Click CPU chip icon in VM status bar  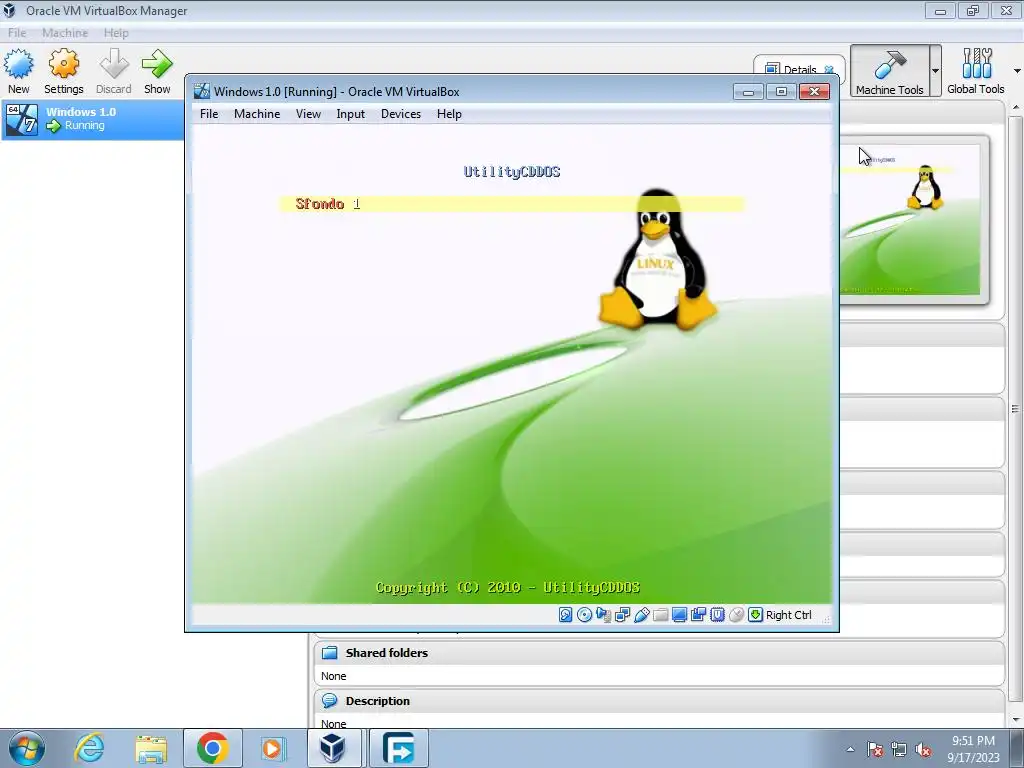[x=717, y=615]
